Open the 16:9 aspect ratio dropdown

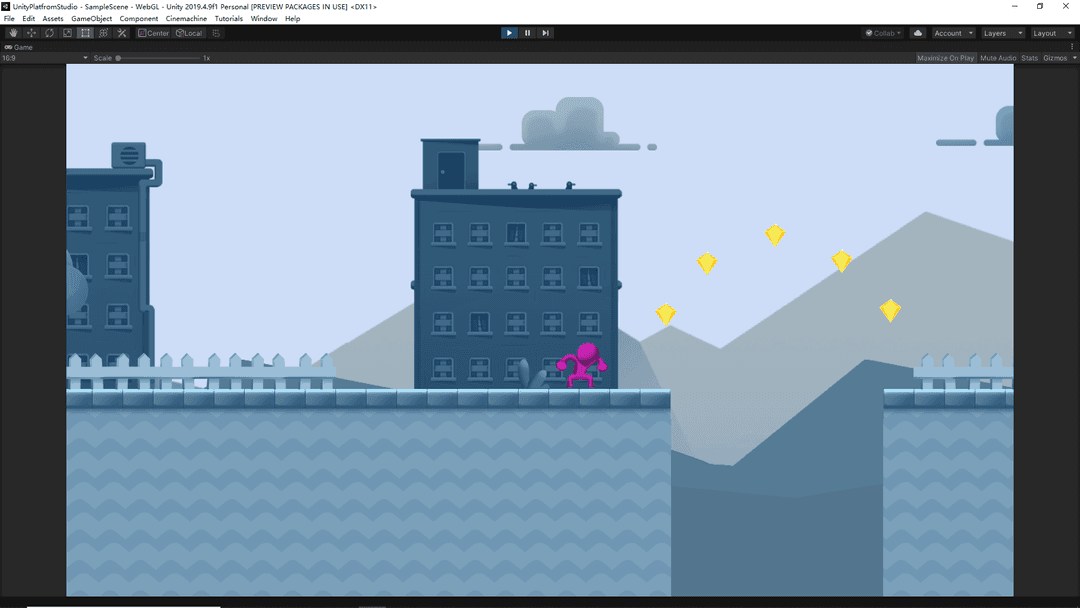pos(45,58)
